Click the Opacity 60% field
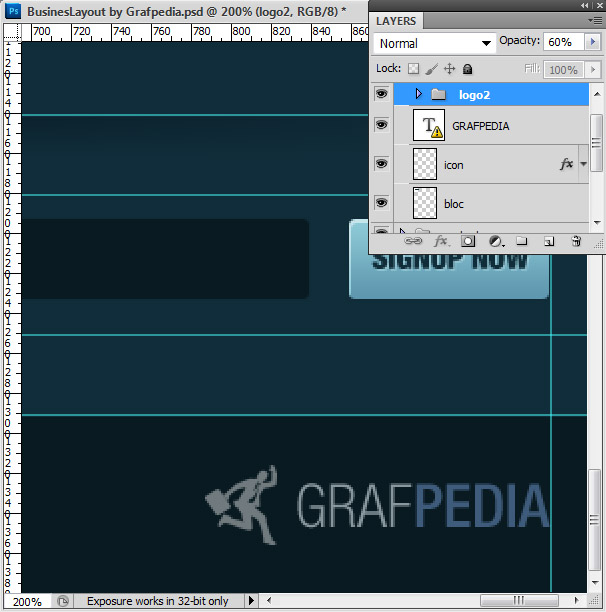606x612 pixels. (563, 42)
